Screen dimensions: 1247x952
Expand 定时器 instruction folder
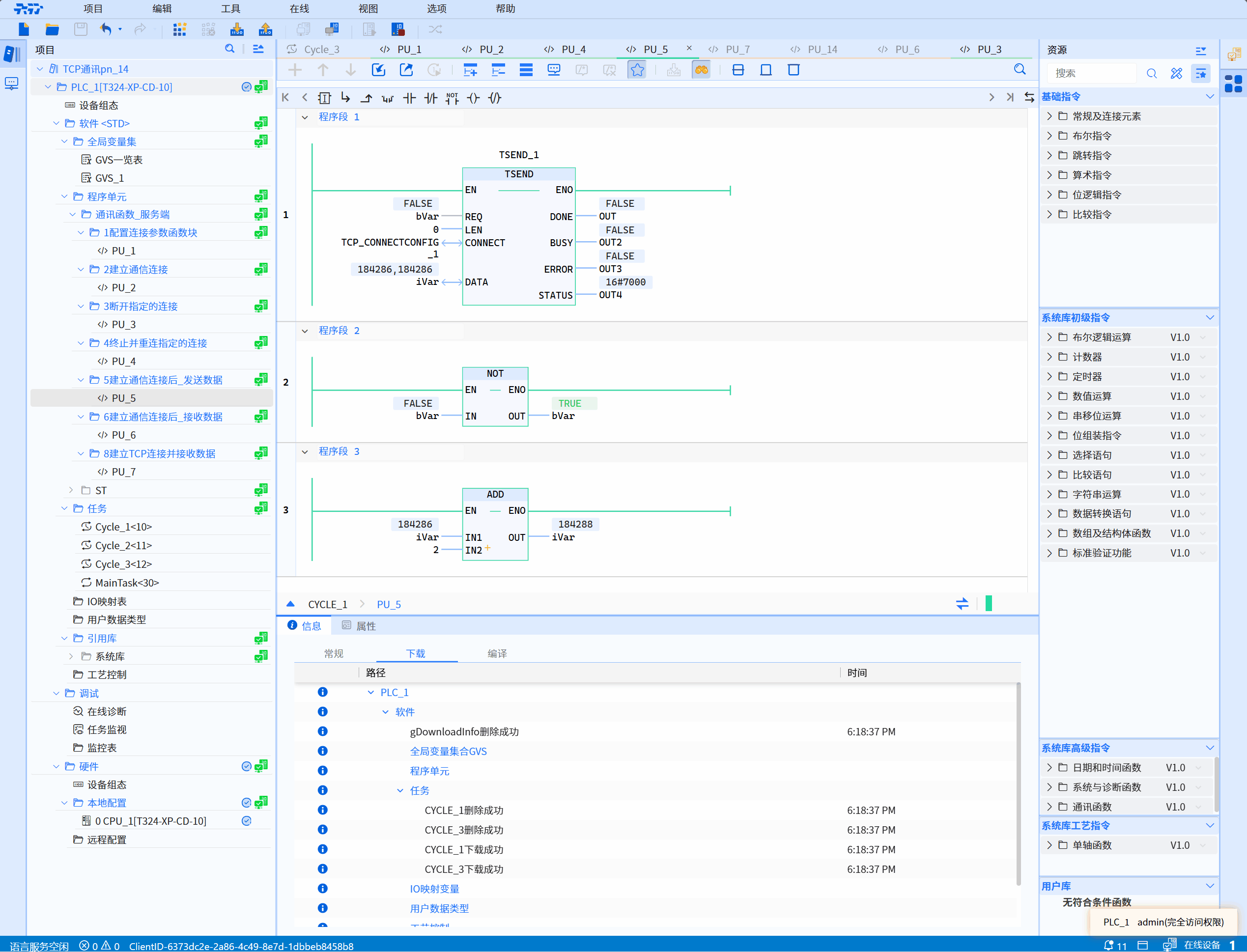pos(1049,376)
